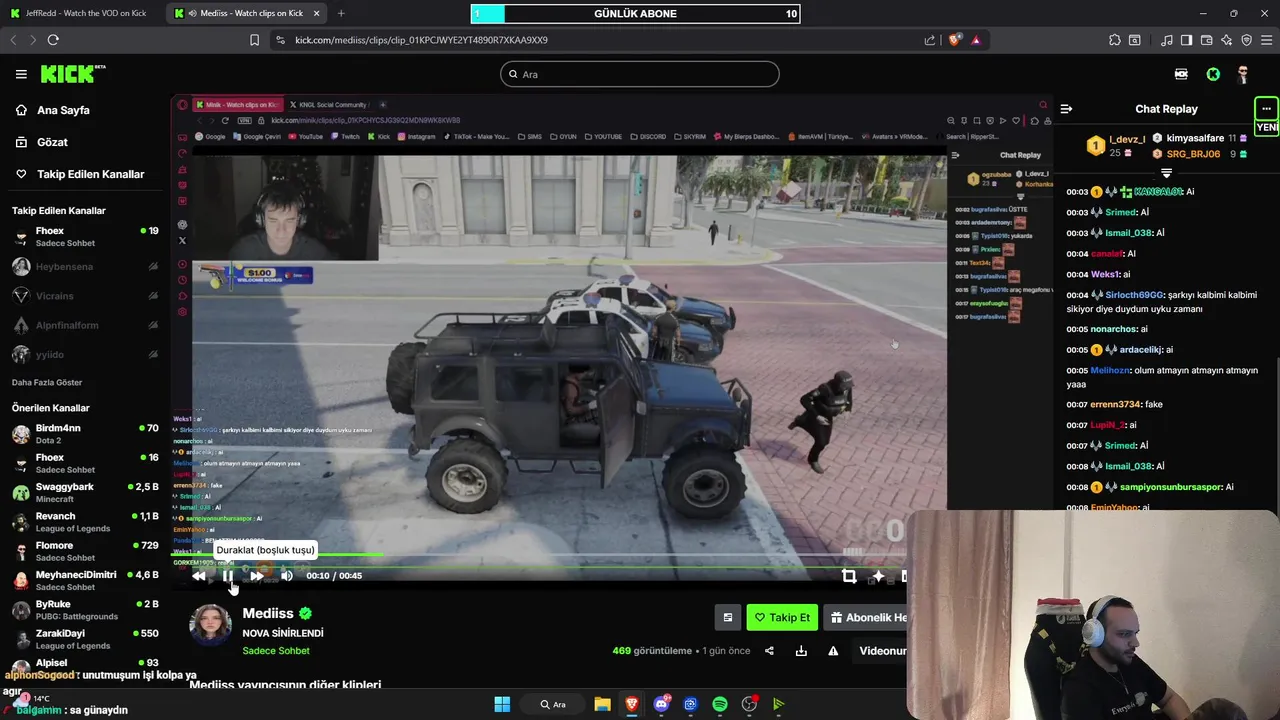1280x720 pixels.
Task: Open the green K coin icon
Action: pos(1213,74)
